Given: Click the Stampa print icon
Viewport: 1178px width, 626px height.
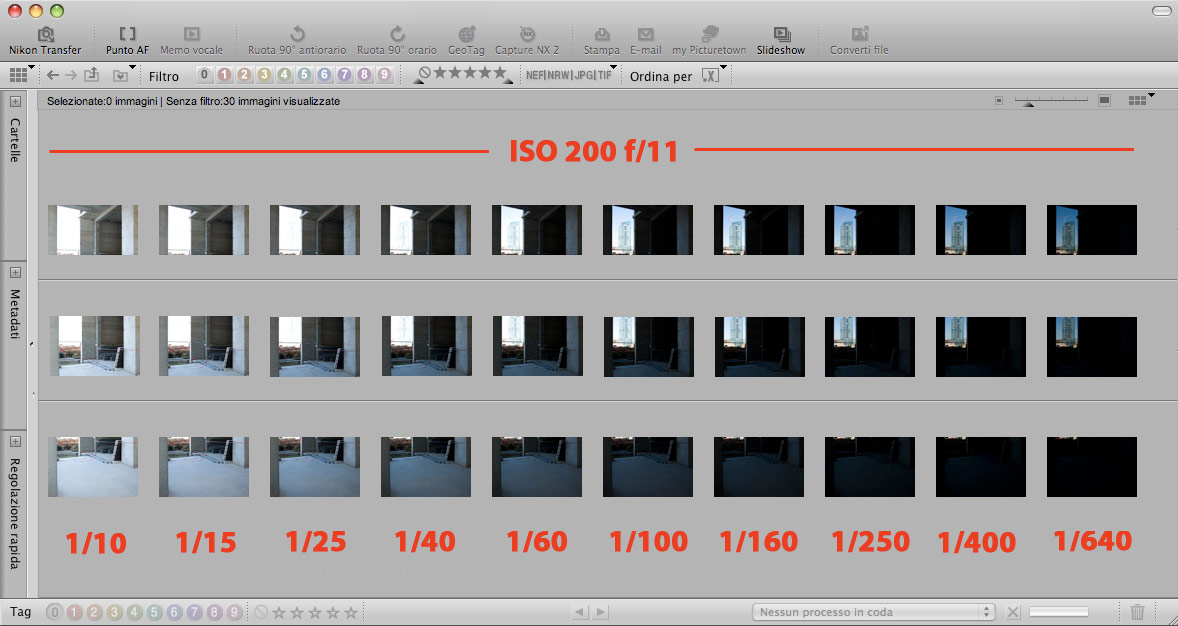Looking at the screenshot, I should (x=602, y=41).
